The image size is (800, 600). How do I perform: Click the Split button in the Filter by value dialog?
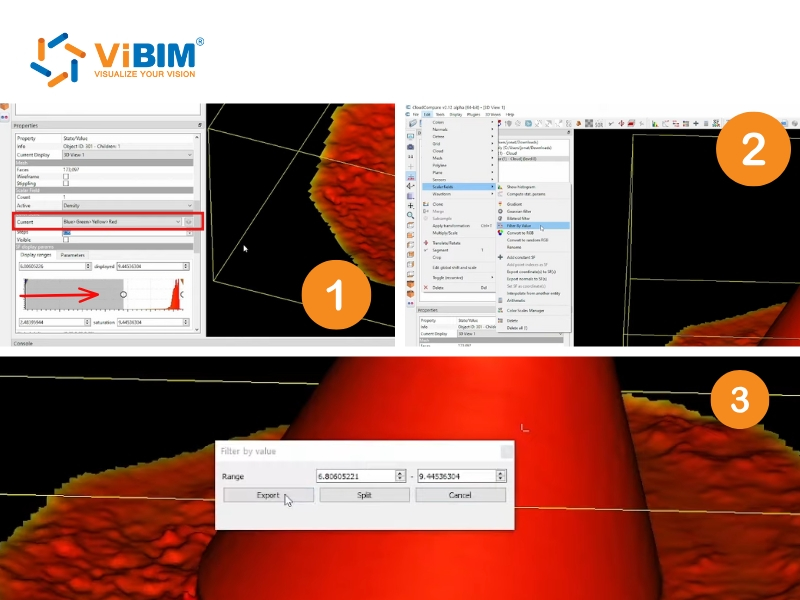pyautogui.click(x=363, y=494)
